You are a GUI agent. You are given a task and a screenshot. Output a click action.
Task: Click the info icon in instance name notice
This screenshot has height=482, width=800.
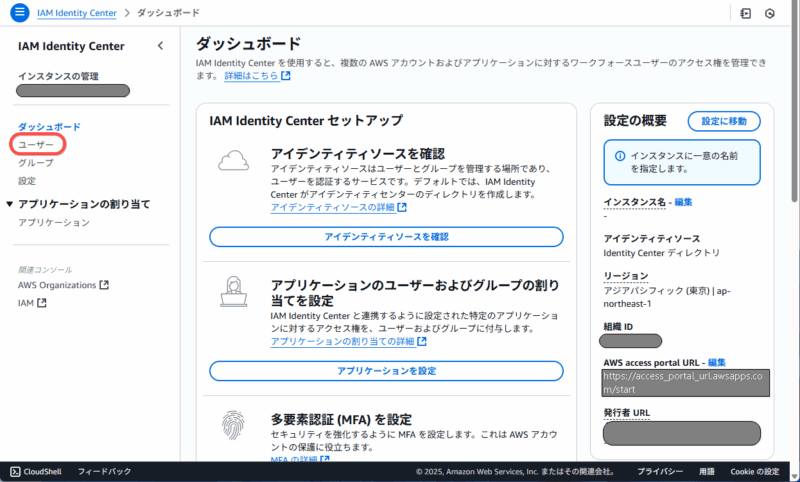(619, 156)
